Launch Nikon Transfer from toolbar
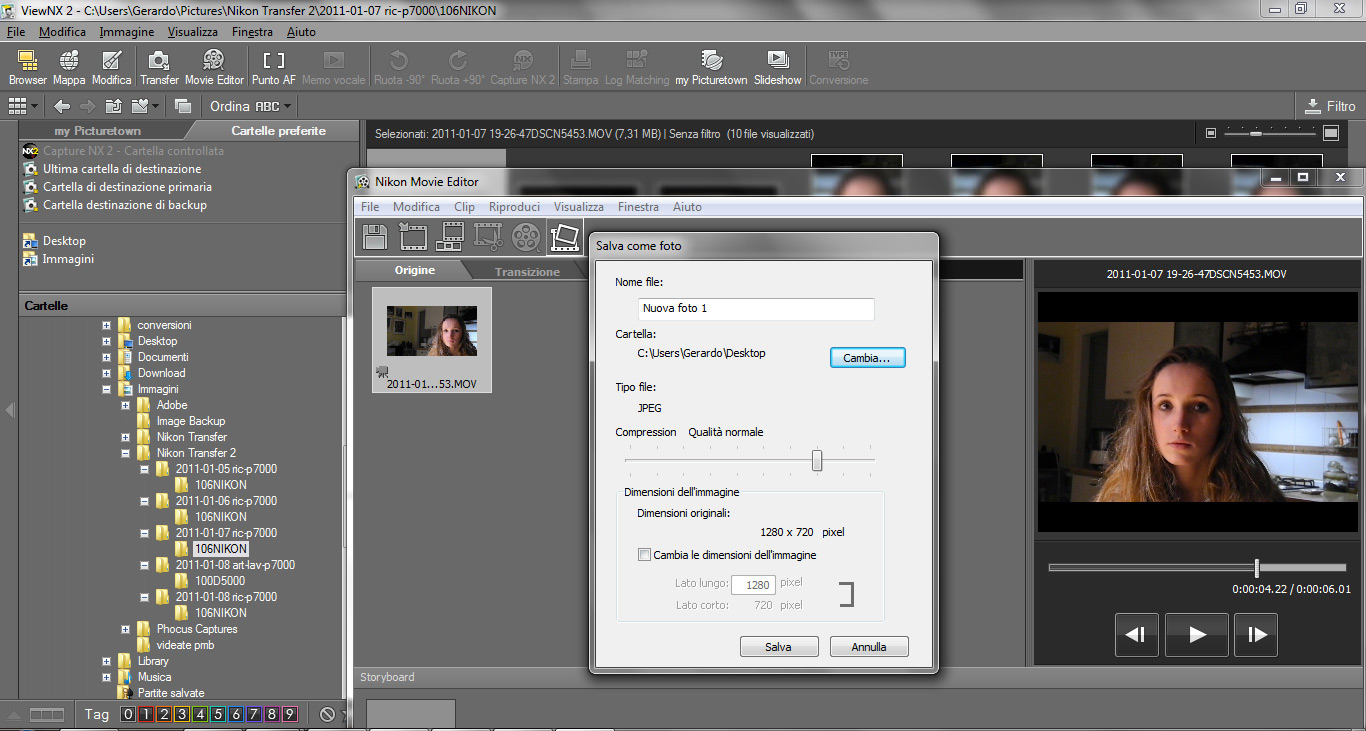The height and width of the screenshot is (731, 1366). click(159, 67)
